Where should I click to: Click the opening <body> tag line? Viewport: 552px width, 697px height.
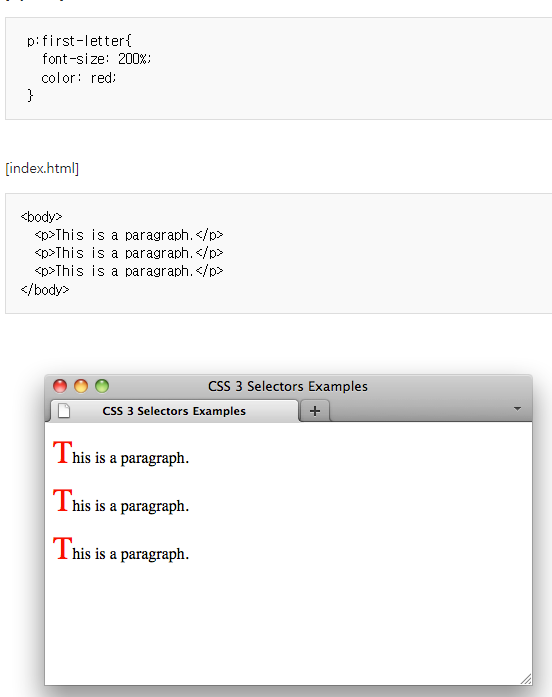pyautogui.click(x=41, y=217)
